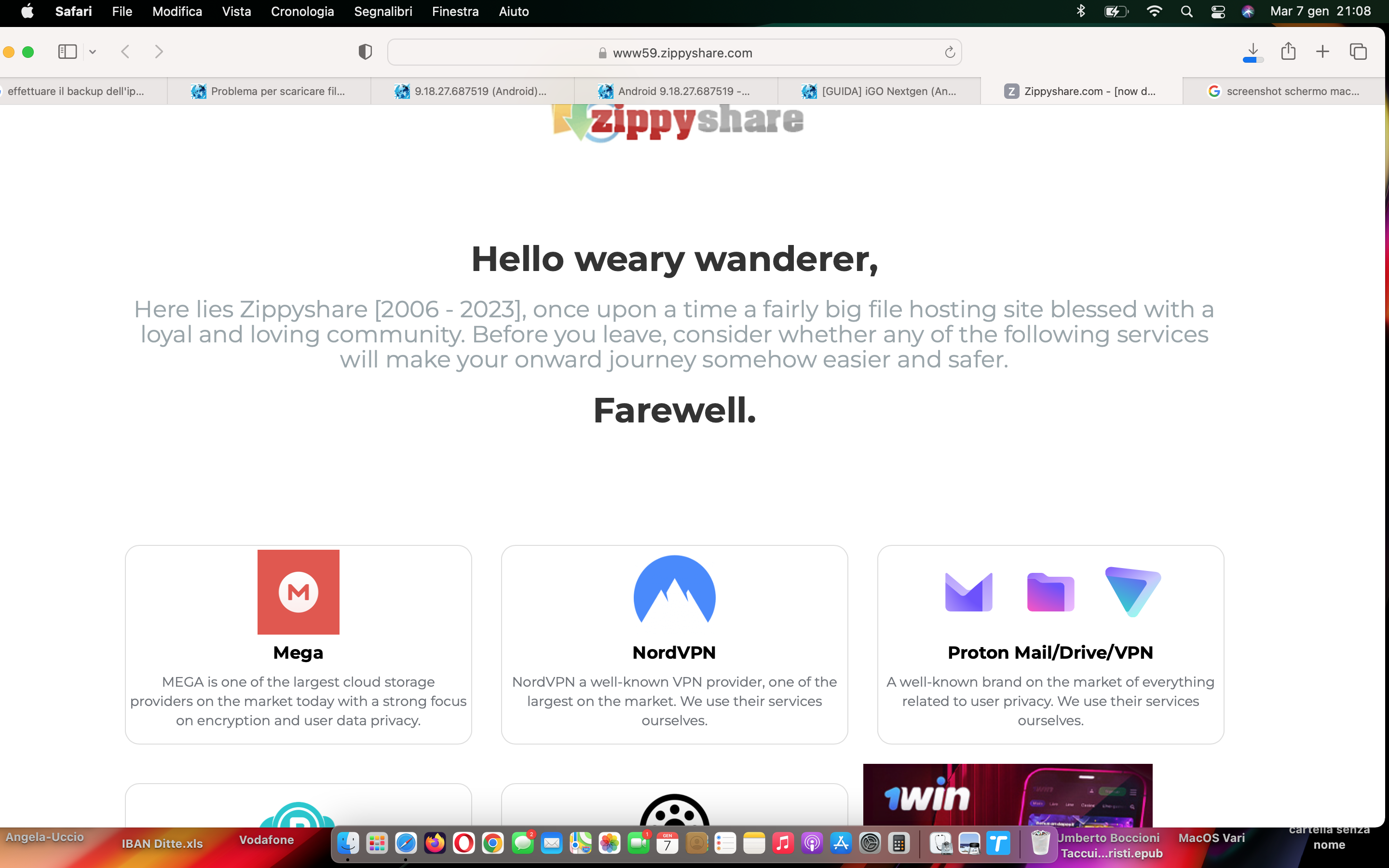
Task: Open App Store from the Dock
Action: (x=841, y=843)
